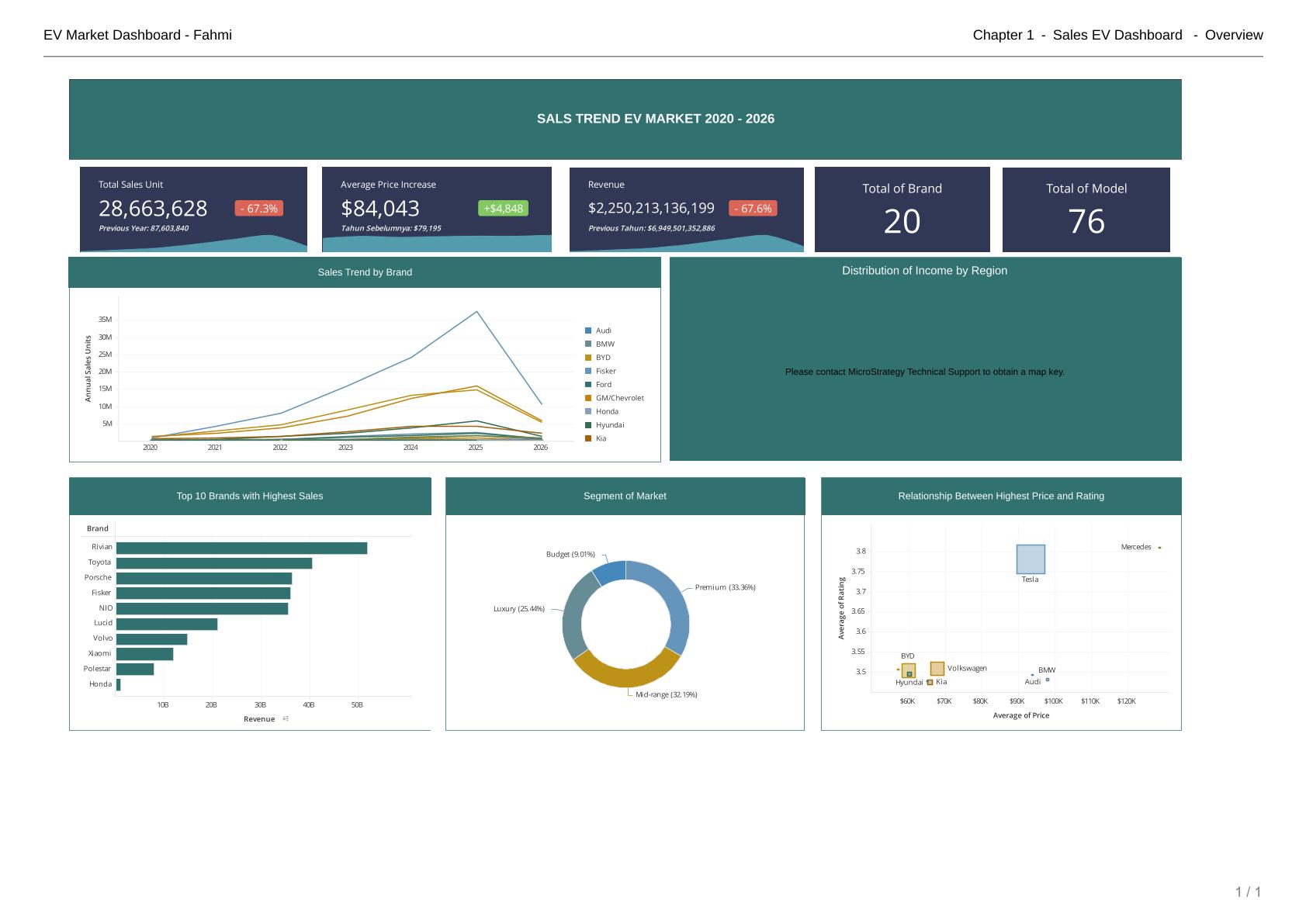Click the Audi legend color swatch
The width and height of the screenshot is (1306, 924).
[x=588, y=330]
